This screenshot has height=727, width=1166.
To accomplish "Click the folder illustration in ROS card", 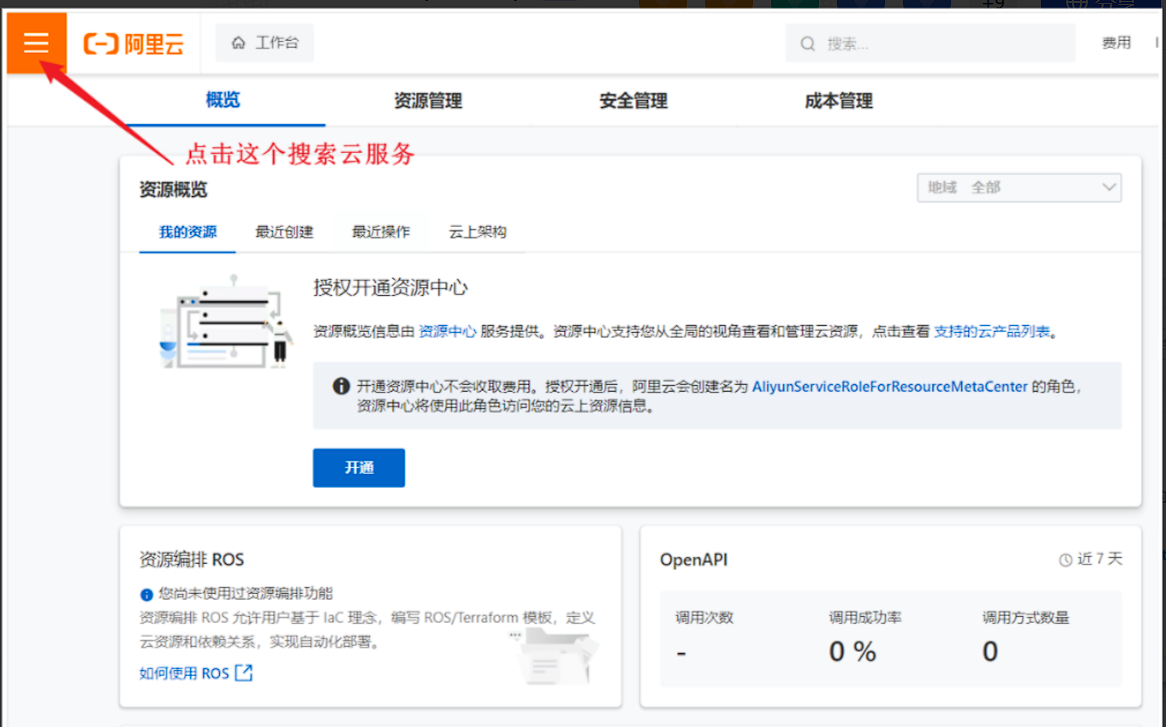I will tap(555, 656).
